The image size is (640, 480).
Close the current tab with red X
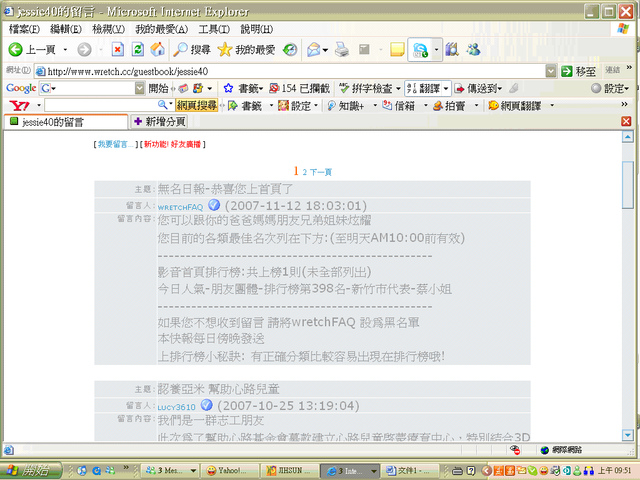click(626, 121)
